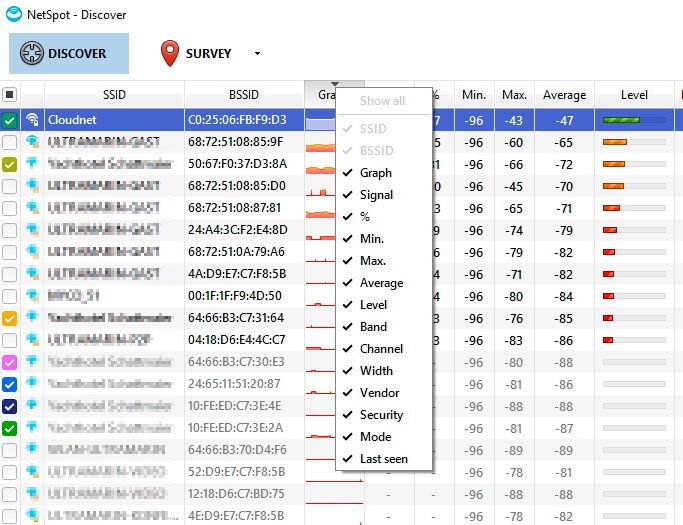This screenshot has height=525, width=683.
Task: Select BSSID cell 68:72:51:08:87:81
Action: (x=244, y=208)
